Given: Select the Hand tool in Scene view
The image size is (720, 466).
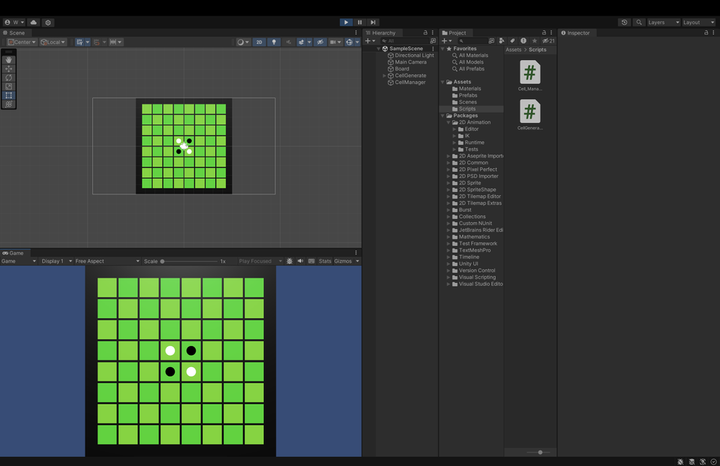Looking at the screenshot, I should coord(9,59).
